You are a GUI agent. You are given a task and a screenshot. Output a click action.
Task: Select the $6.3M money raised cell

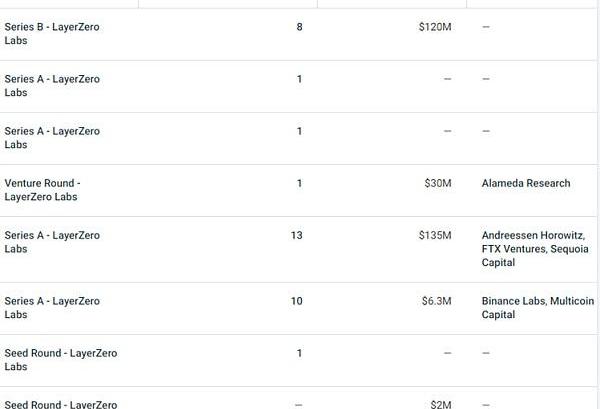pos(435,301)
